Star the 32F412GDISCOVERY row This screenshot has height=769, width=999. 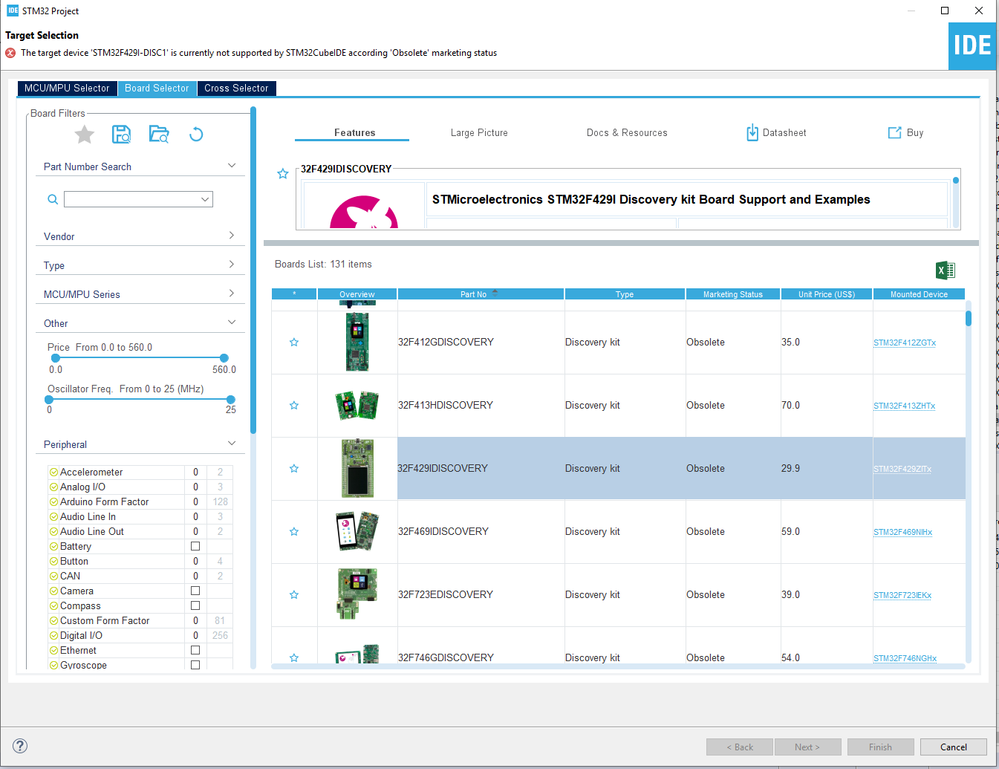tap(294, 342)
